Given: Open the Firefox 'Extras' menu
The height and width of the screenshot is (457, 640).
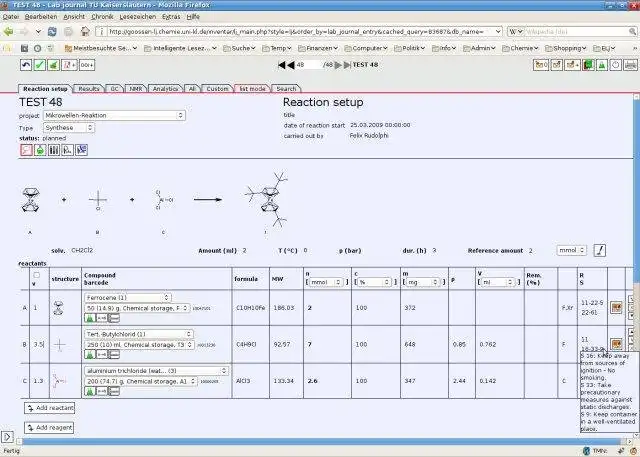Looking at the screenshot, I should [x=171, y=17].
